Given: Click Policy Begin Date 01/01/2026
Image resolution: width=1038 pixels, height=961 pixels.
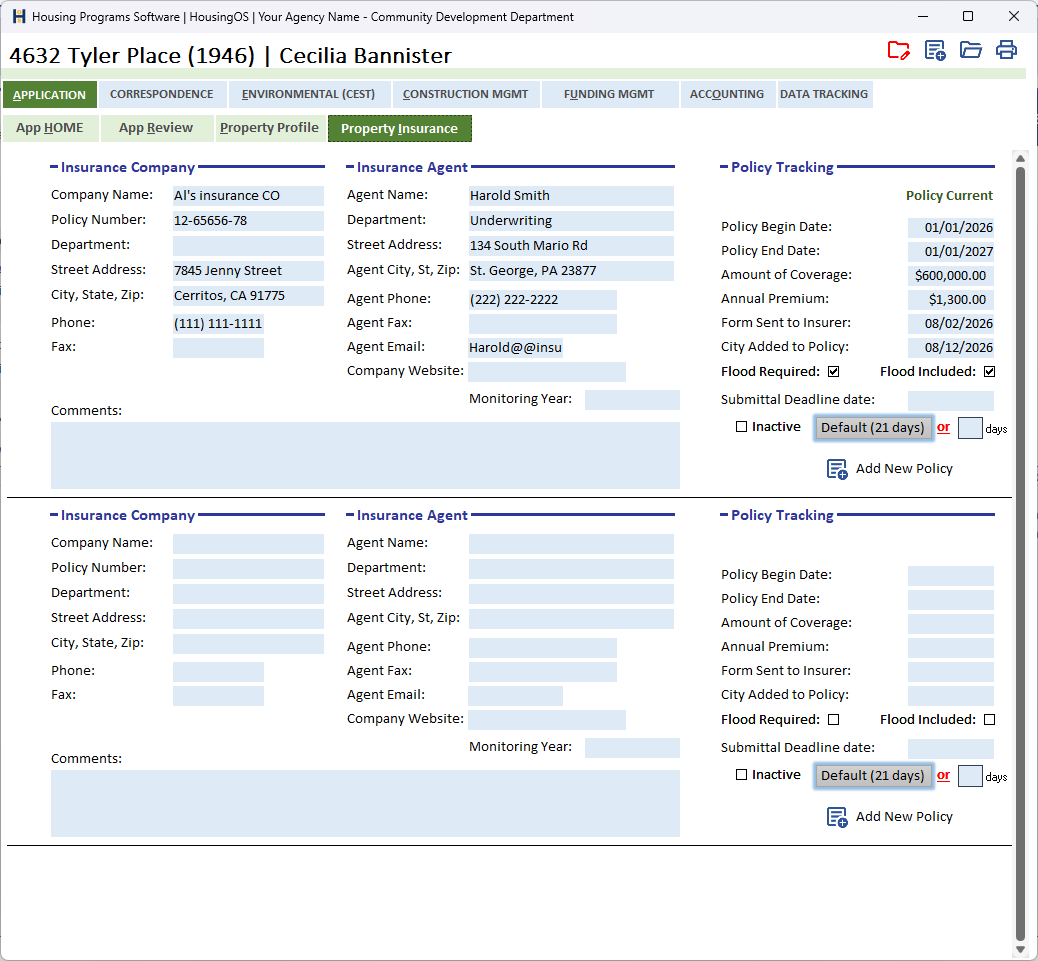Looking at the screenshot, I should click(951, 228).
